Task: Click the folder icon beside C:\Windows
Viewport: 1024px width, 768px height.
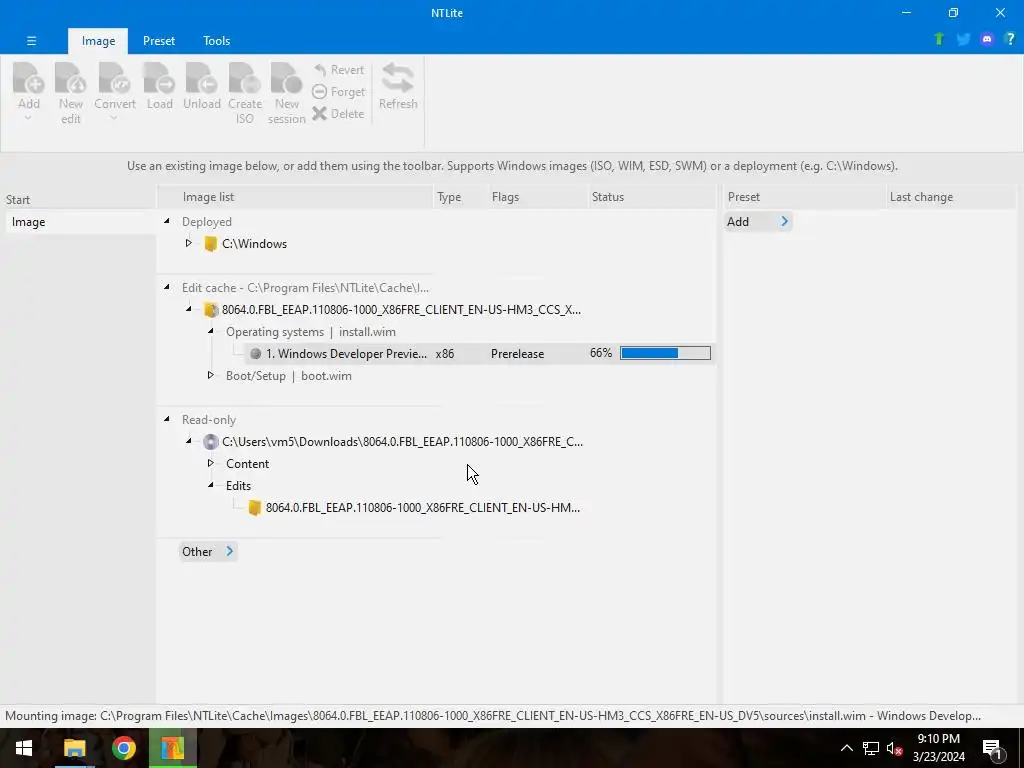Action: tap(210, 244)
